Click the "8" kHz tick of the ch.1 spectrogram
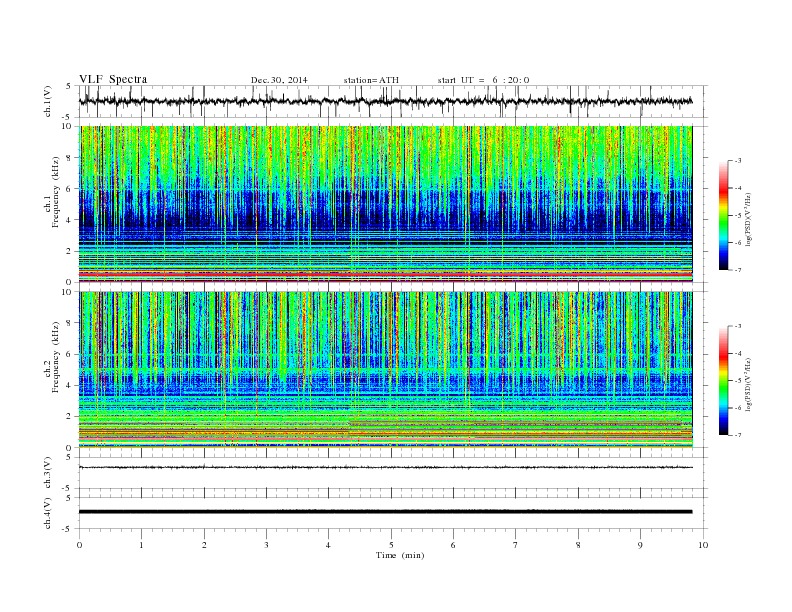This screenshot has height=612, width=792. pyautogui.click(x=69, y=158)
